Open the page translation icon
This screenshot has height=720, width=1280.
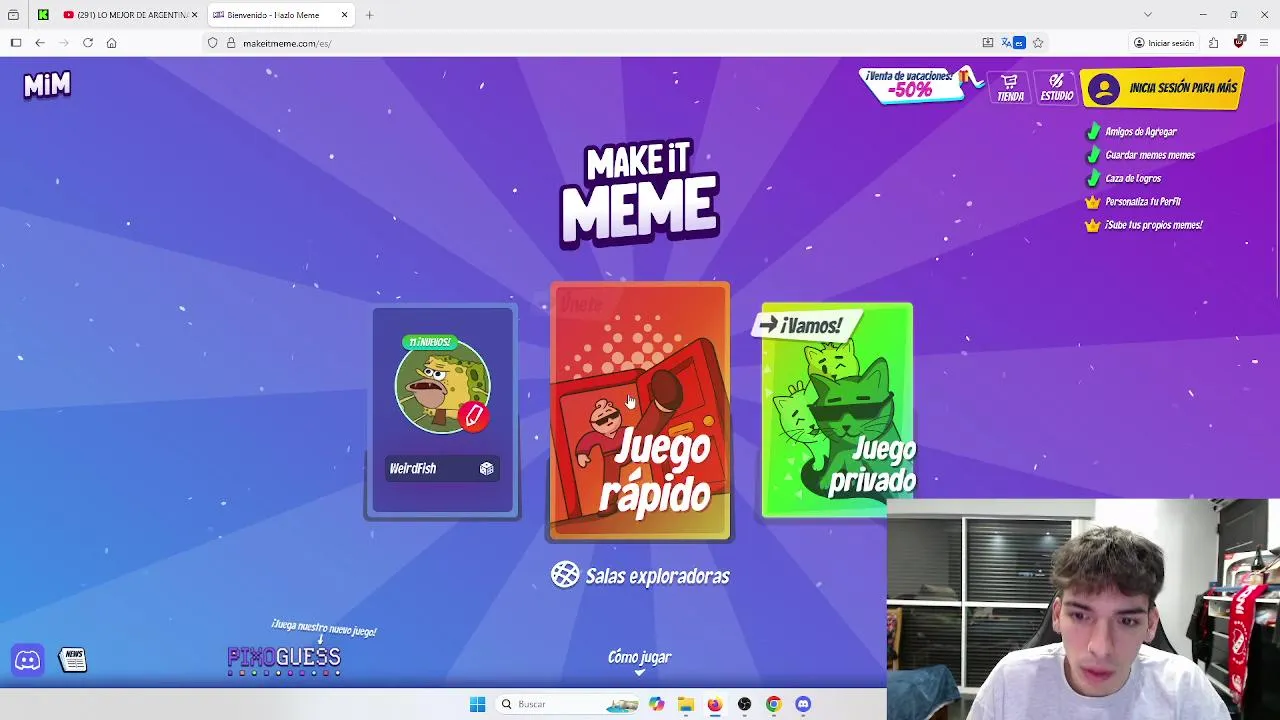click(1013, 43)
